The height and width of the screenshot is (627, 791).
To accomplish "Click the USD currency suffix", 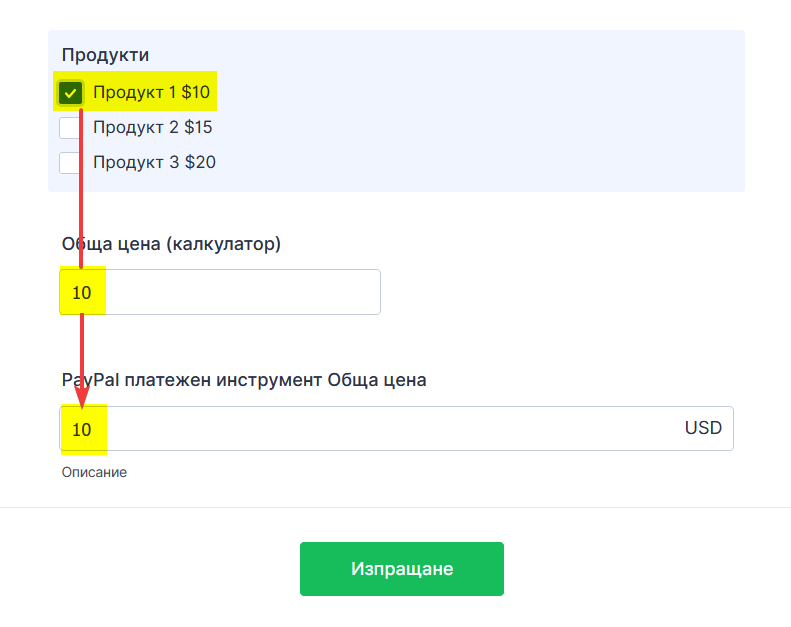I will (x=703, y=428).
